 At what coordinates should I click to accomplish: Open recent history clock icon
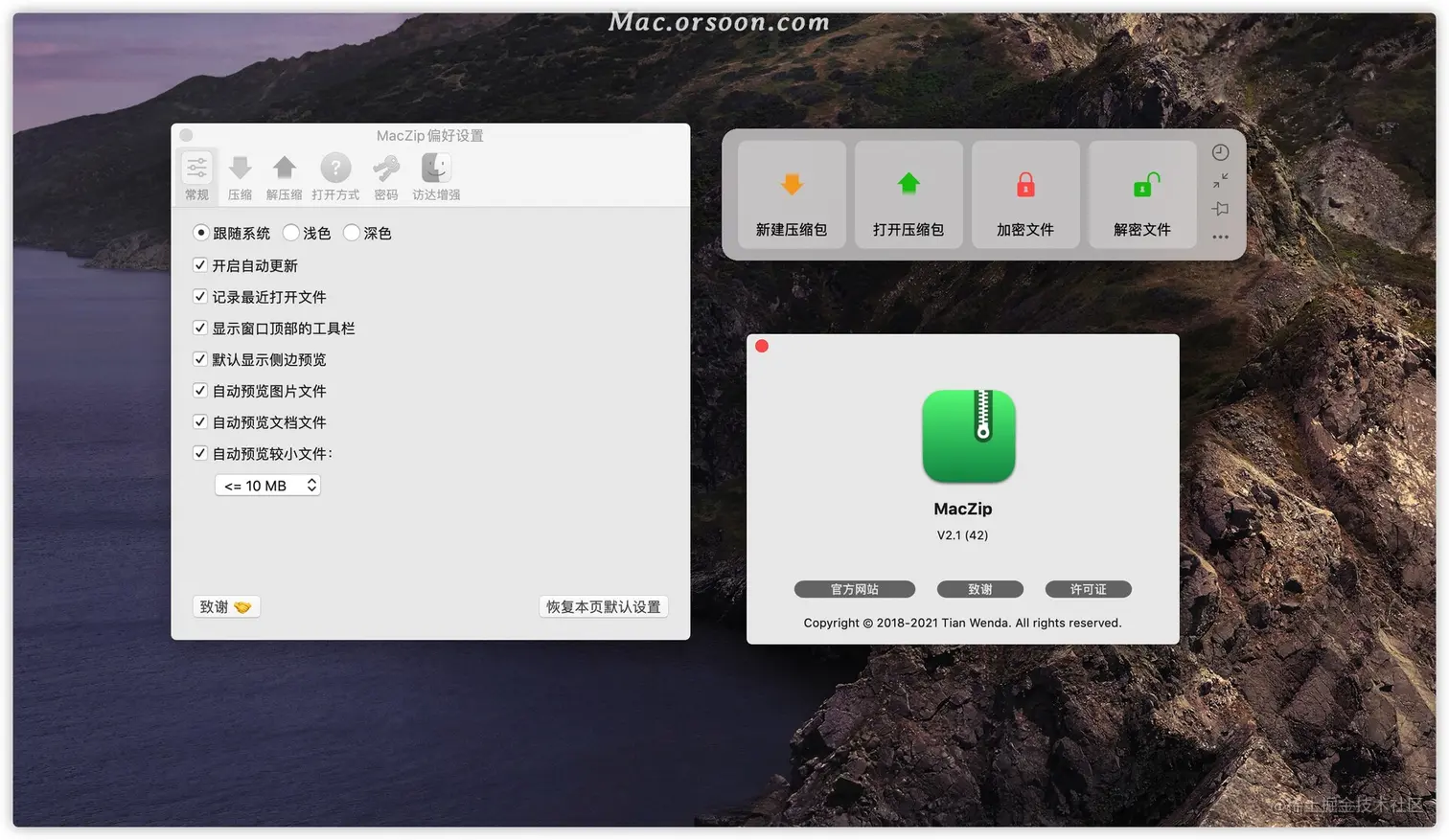[1220, 152]
